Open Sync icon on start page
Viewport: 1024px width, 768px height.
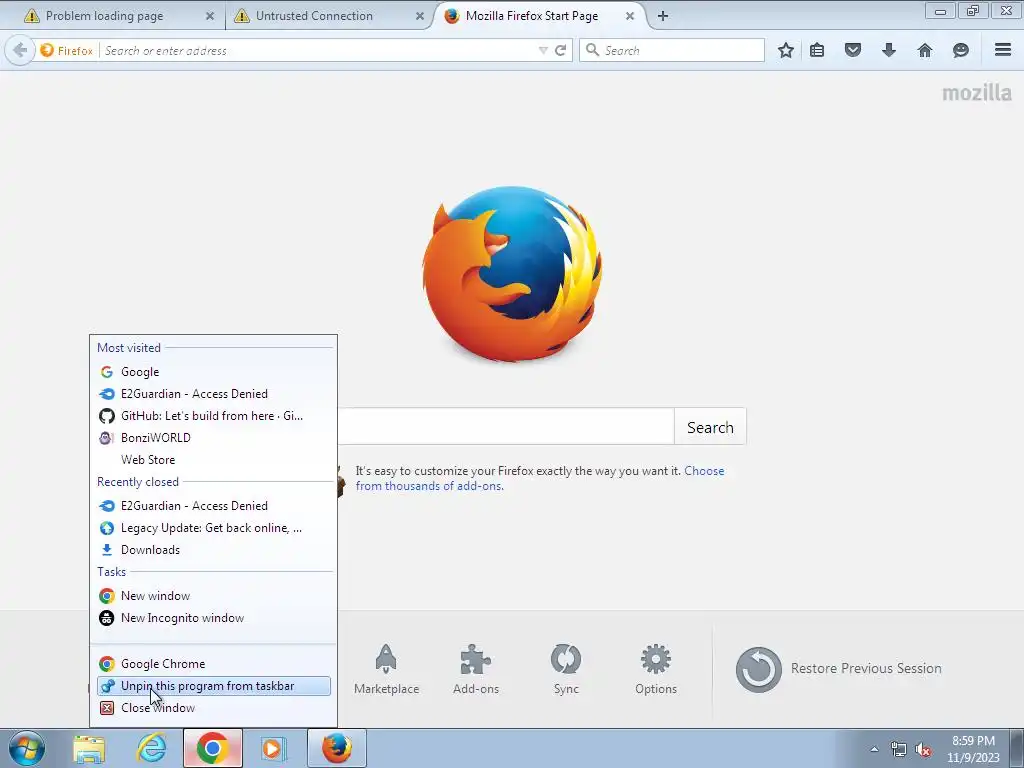[x=566, y=669]
